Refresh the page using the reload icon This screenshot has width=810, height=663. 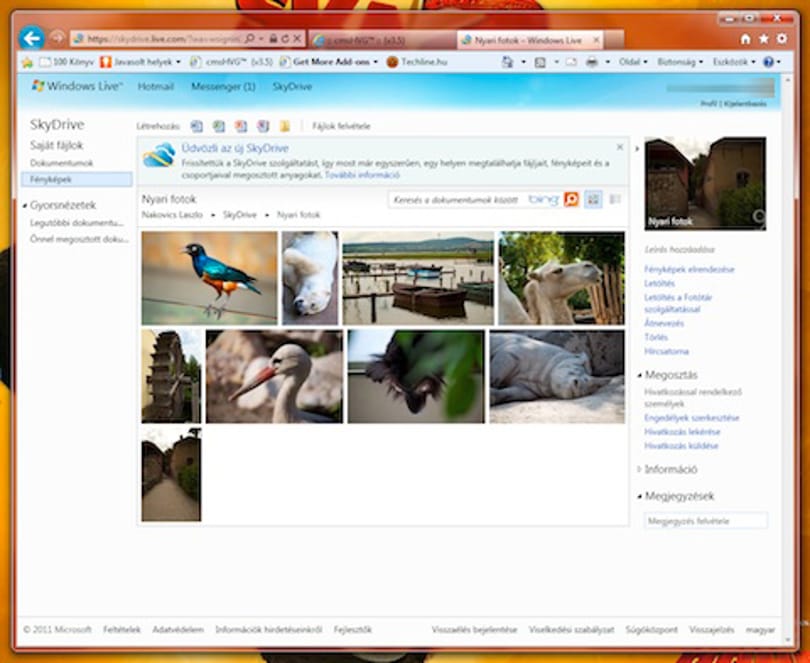285,39
